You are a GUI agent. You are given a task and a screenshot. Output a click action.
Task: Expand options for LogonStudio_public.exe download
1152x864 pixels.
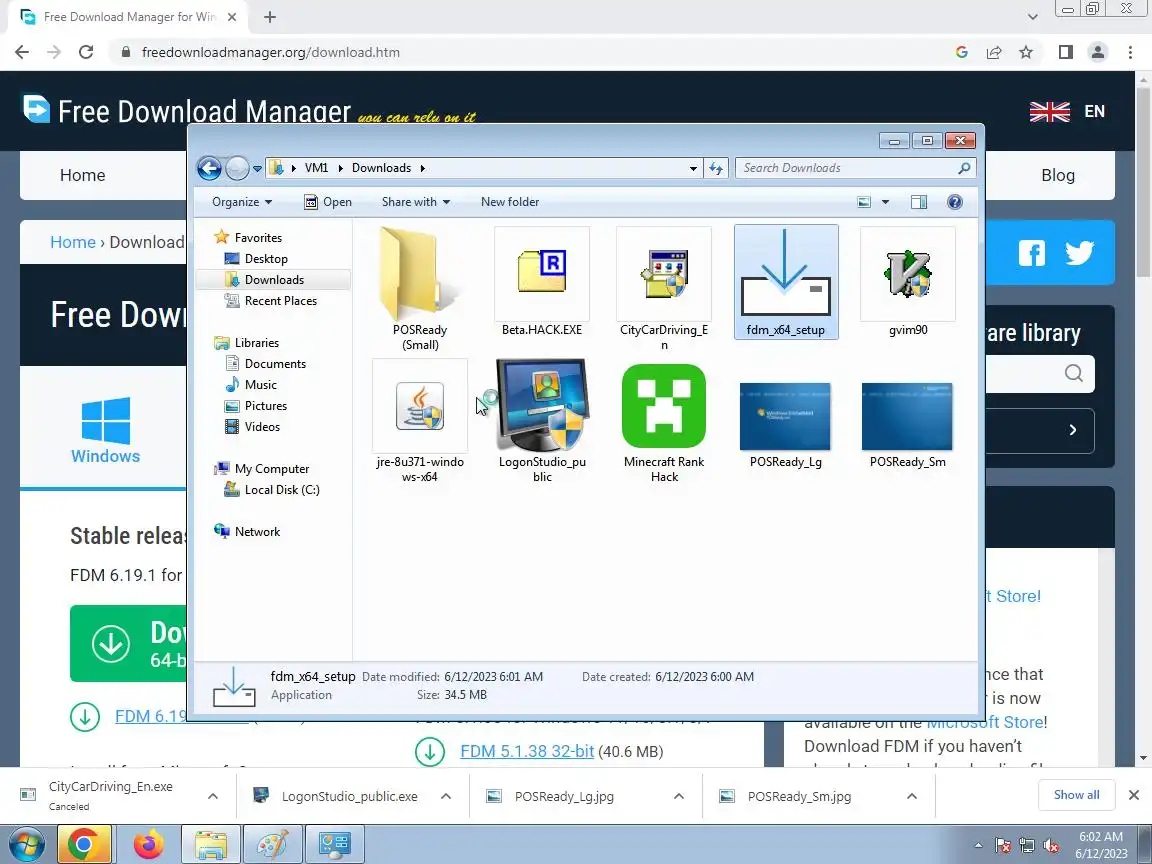click(446, 796)
